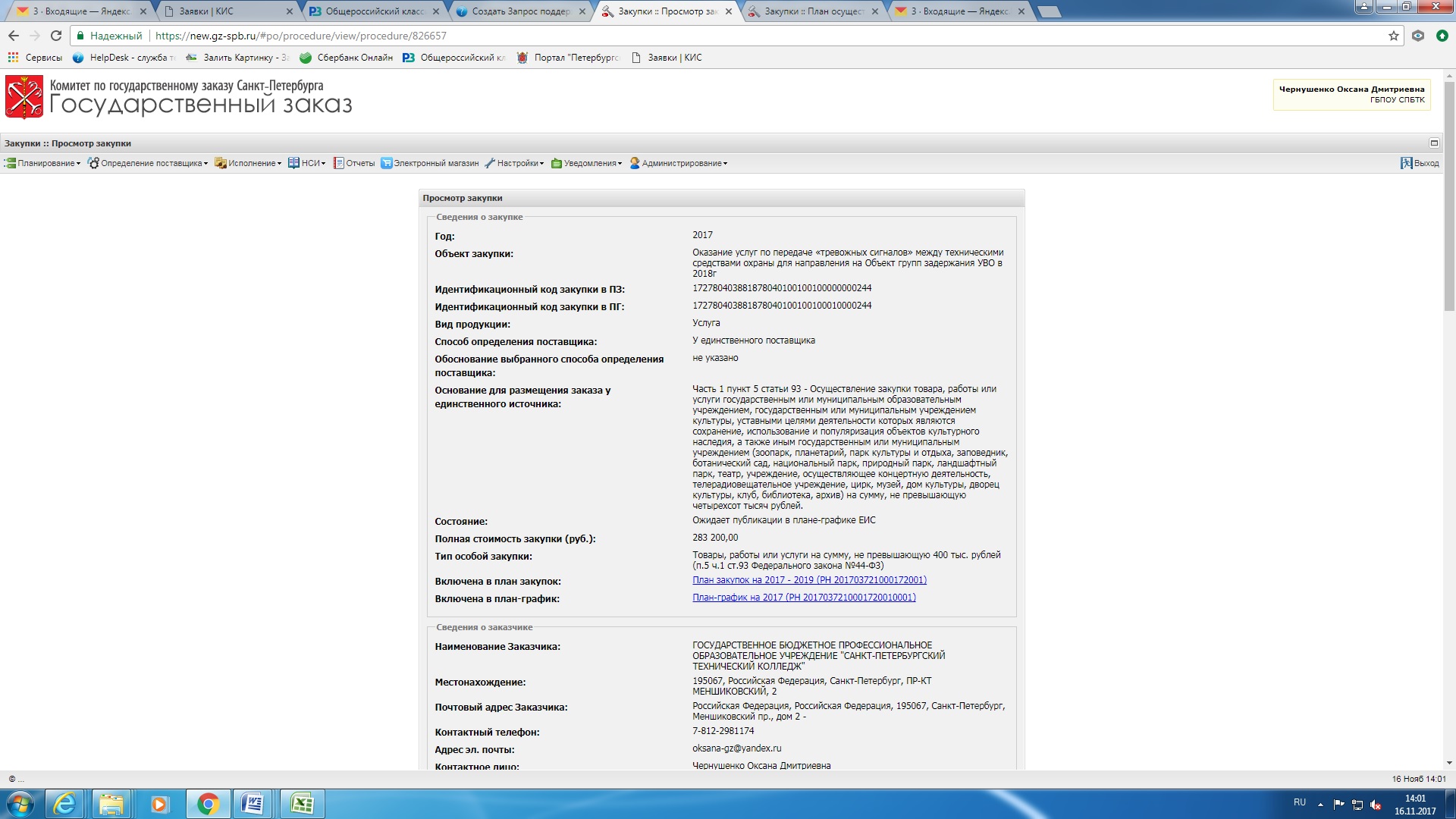This screenshot has height=819, width=1456.
Task: Open План закупок на 2017 - 2019 link
Action: tap(809, 580)
